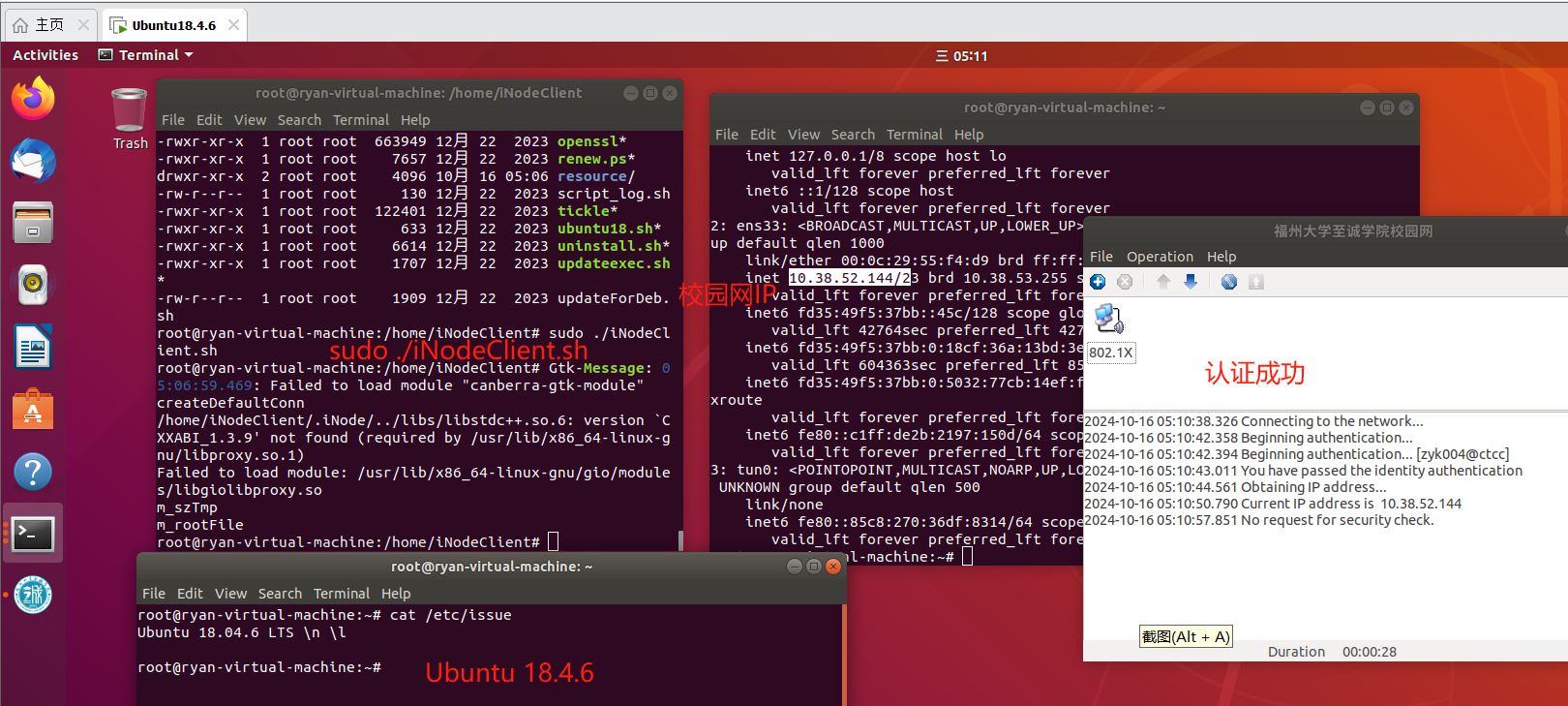Select the 802.1X connection icon
This screenshot has height=706, width=1568.
1110,332
